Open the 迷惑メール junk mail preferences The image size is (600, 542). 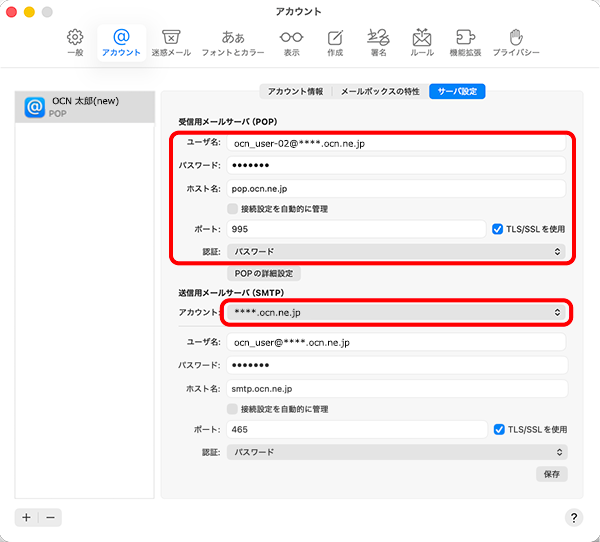coord(171,42)
